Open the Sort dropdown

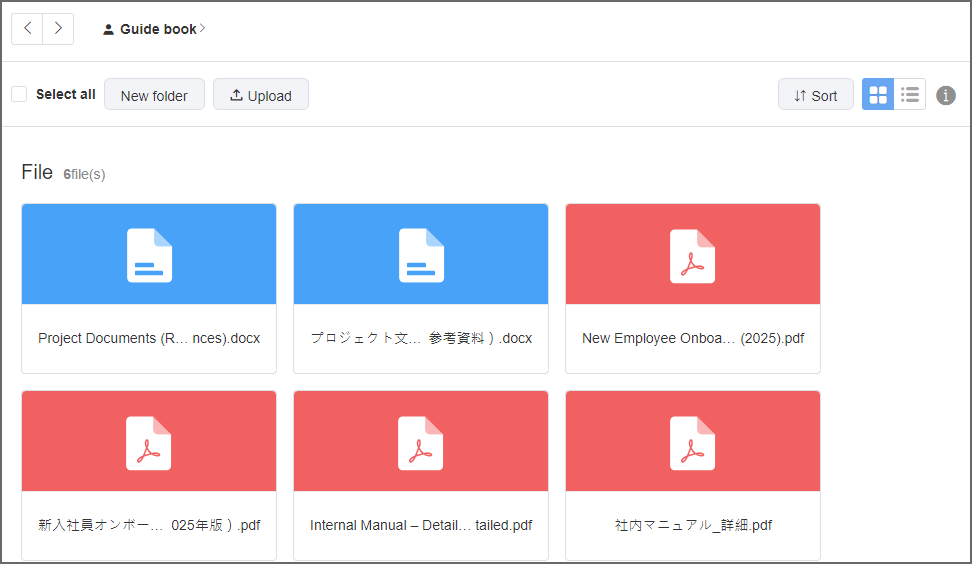(x=816, y=95)
